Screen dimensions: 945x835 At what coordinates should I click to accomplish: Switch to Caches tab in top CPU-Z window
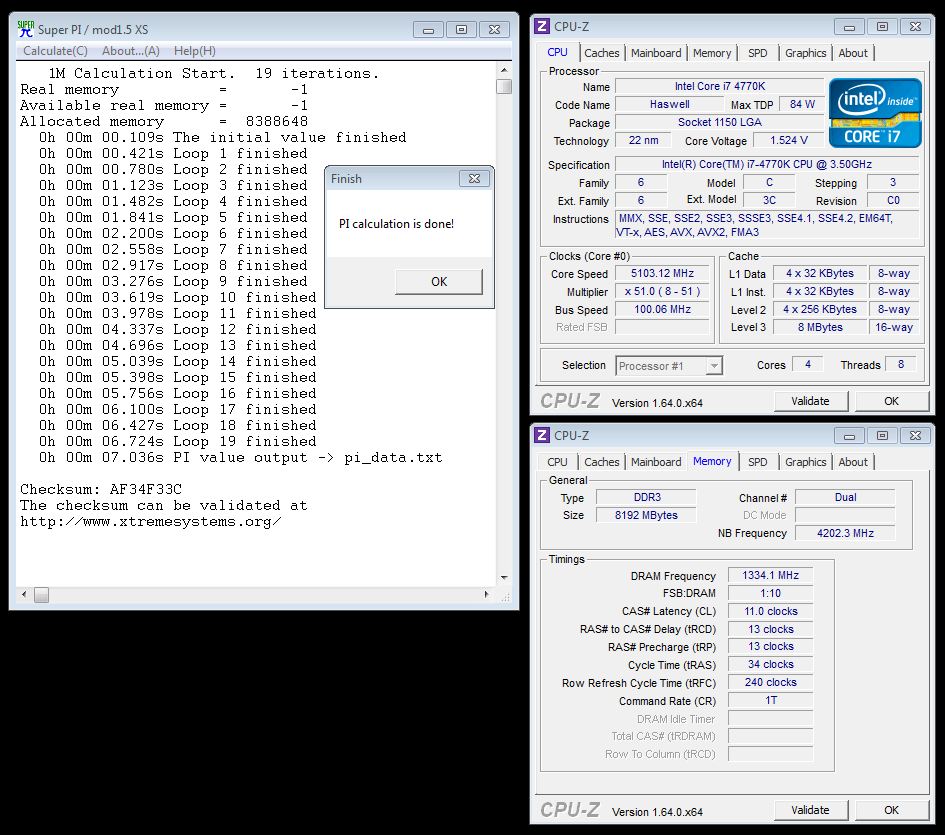[601, 53]
